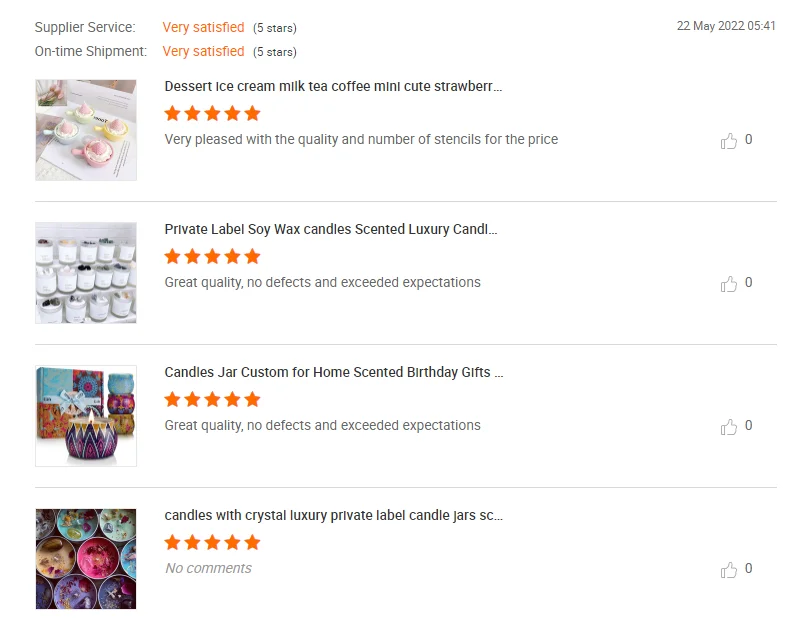Open Private Label Soy Wax candles link

[x=330, y=229]
